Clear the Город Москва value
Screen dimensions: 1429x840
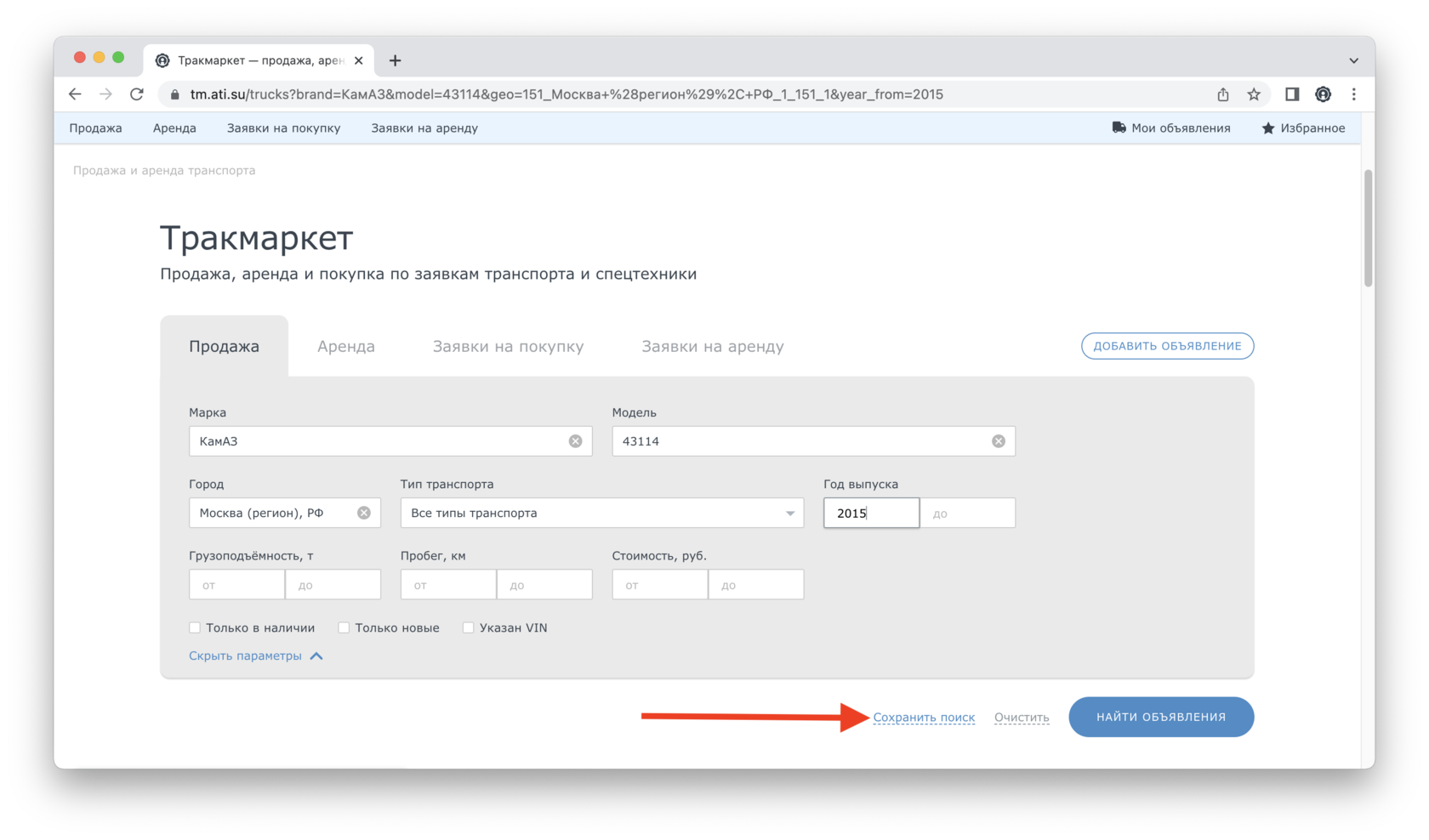tap(364, 513)
